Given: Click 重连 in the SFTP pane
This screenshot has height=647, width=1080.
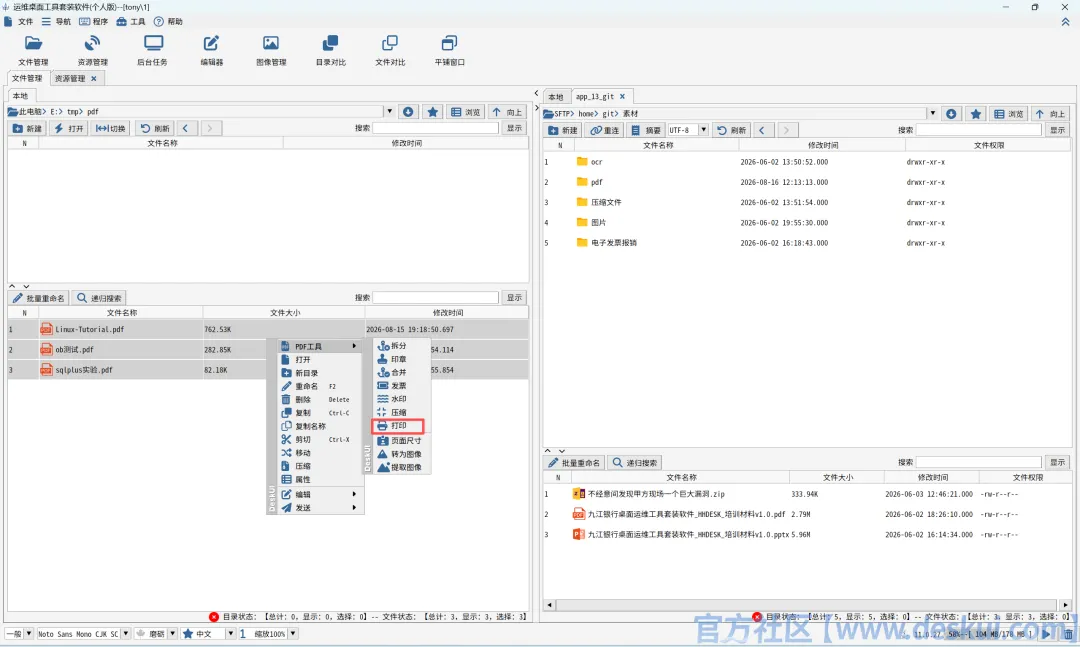Looking at the screenshot, I should tap(604, 130).
